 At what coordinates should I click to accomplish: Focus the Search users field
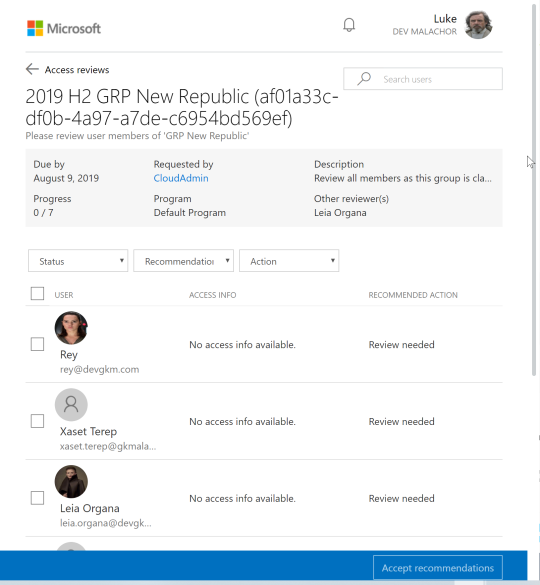point(423,79)
